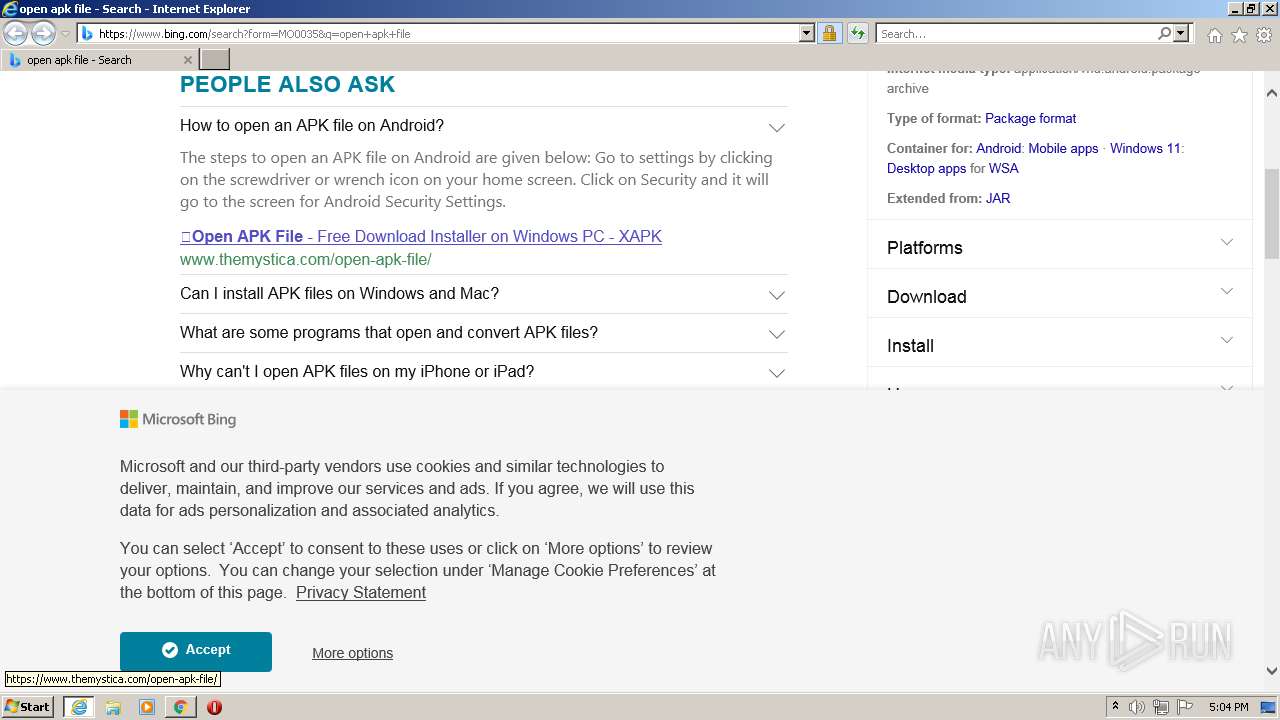Launch Chrome from the taskbar

(180, 707)
